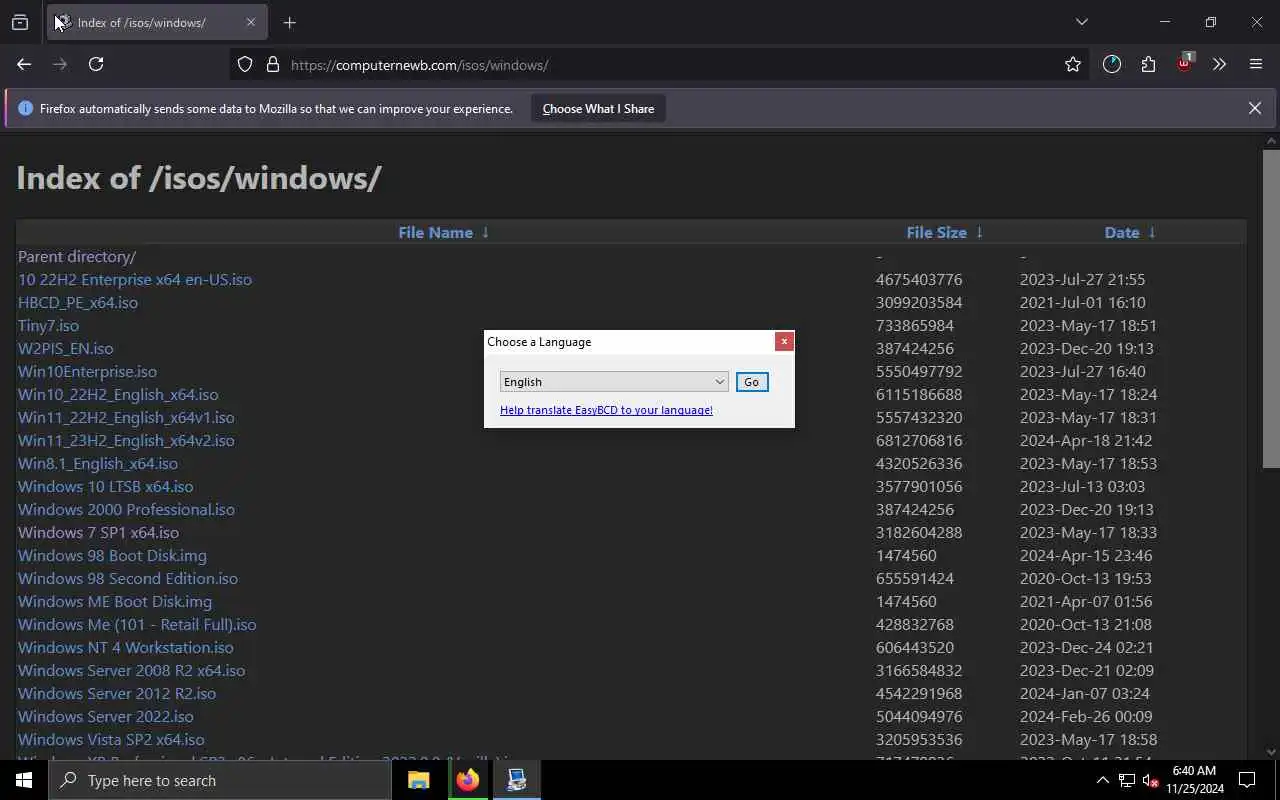Download Windows Server 2008 R2 x64.iso
Viewport: 1280px width, 800px height.
pos(131,670)
